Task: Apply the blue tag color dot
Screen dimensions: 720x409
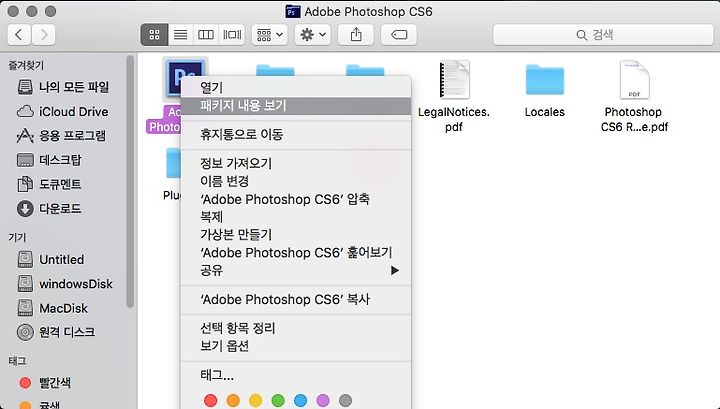Action: (300, 400)
